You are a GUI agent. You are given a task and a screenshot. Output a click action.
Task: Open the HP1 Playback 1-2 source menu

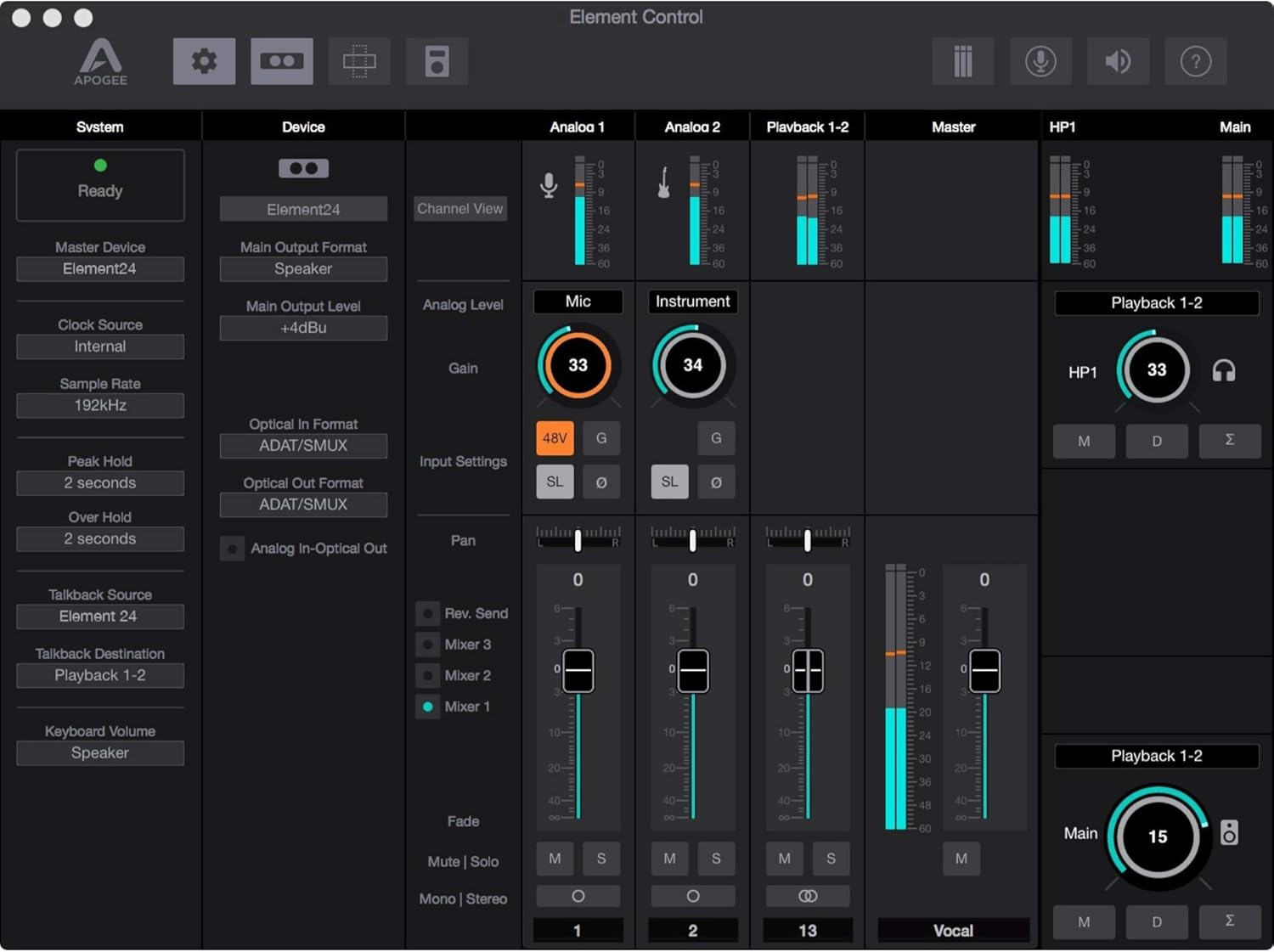1156,303
